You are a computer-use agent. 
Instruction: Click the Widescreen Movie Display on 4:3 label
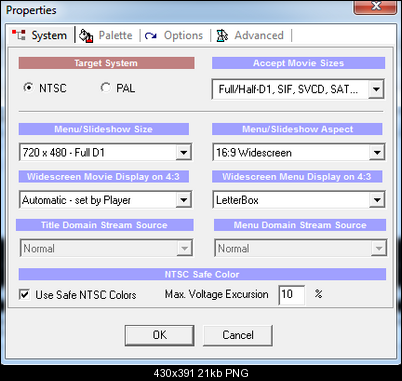point(104,176)
